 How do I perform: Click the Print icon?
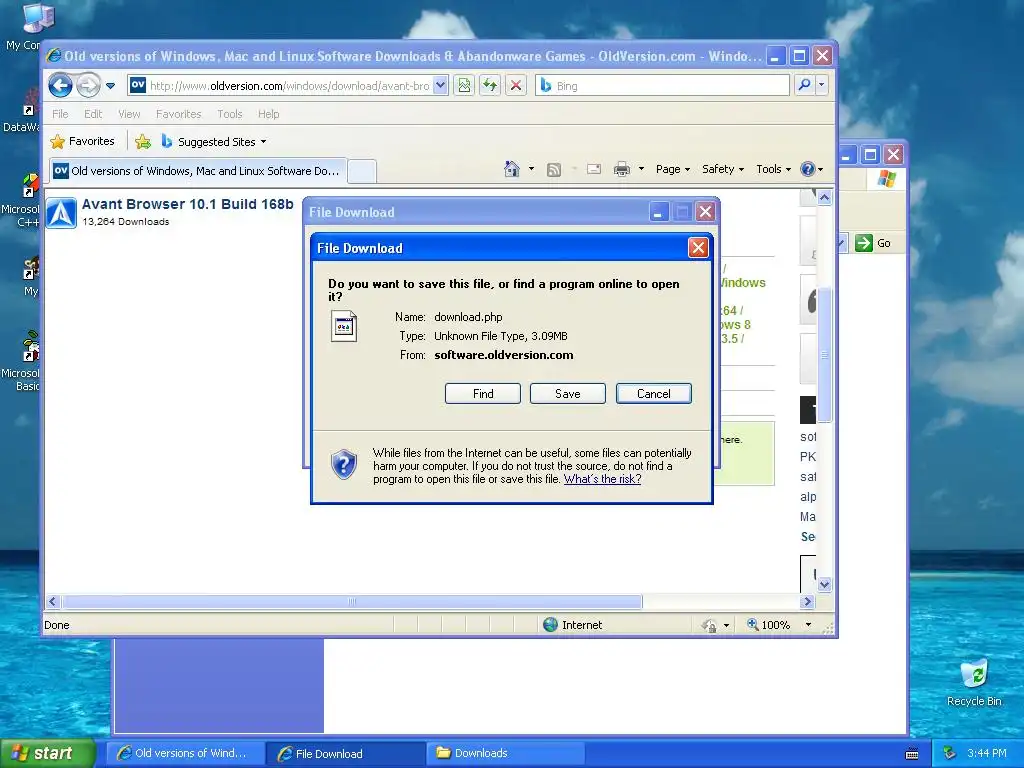622,169
